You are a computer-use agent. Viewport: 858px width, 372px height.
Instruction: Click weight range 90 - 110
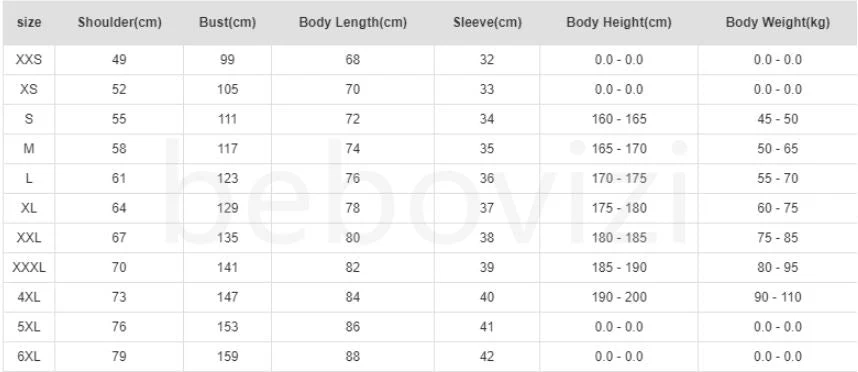[x=778, y=297]
